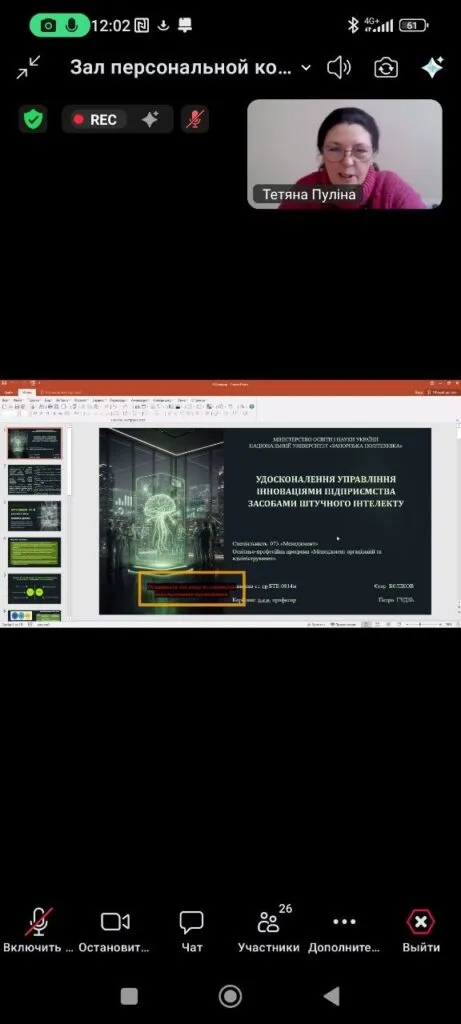461x1024 pixels.
Task: Tap the 'Тетяна Пуліна' name label
Action: pos(309,195)
